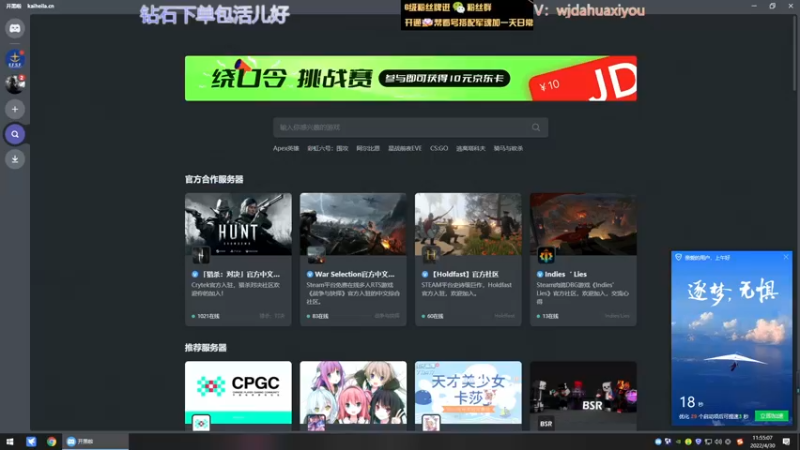Click the War Selection server small avatar
This screenshot has width=800, height=450.
click(316, 255)
